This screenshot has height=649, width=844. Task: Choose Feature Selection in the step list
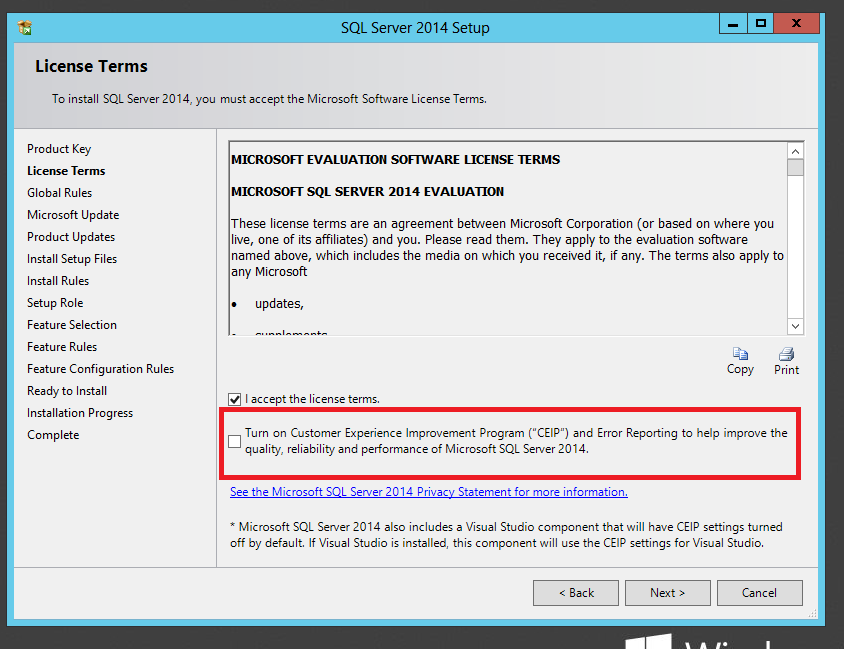coord(72,325)
